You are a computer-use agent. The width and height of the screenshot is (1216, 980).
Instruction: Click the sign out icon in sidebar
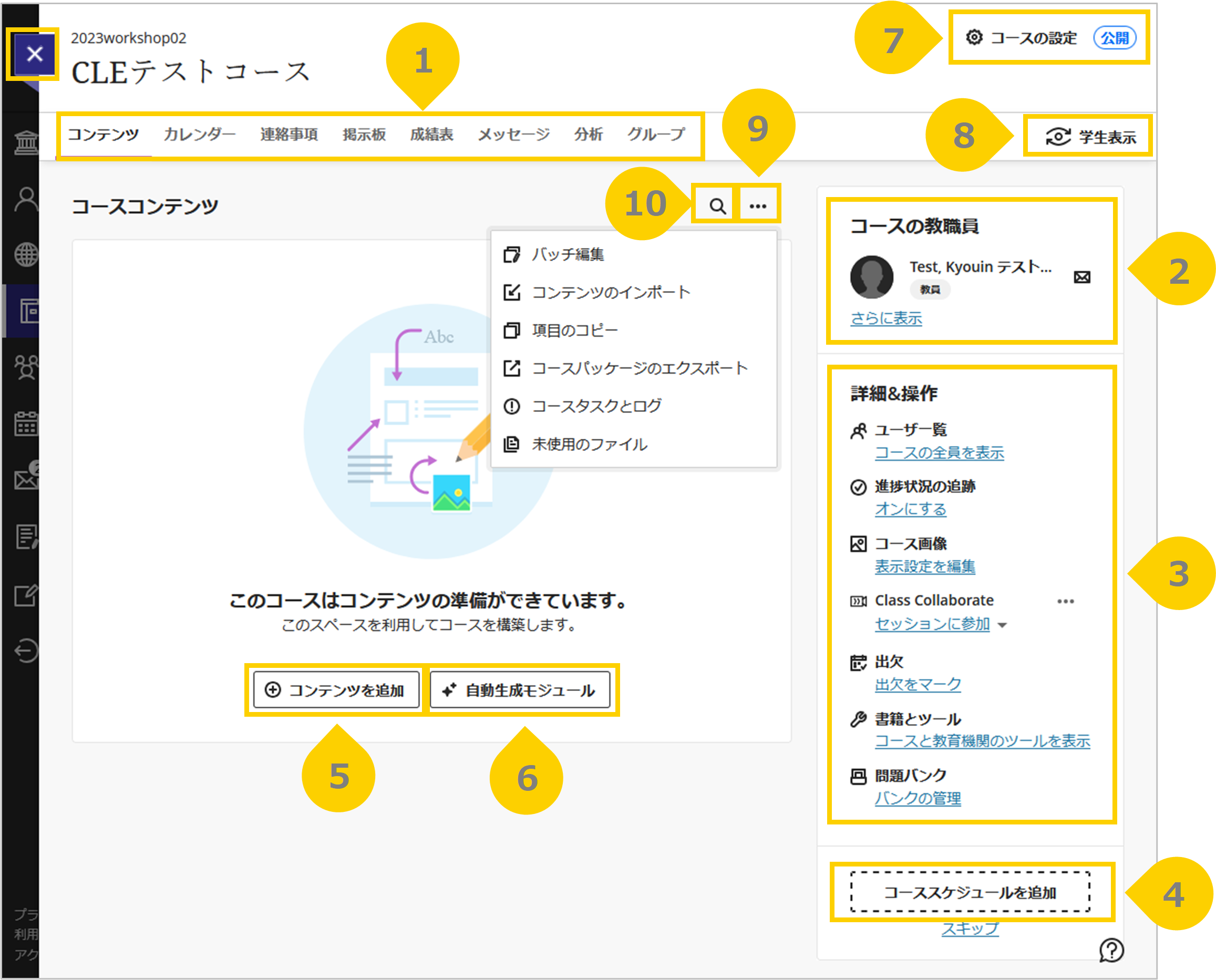click(x=26, y=651)
